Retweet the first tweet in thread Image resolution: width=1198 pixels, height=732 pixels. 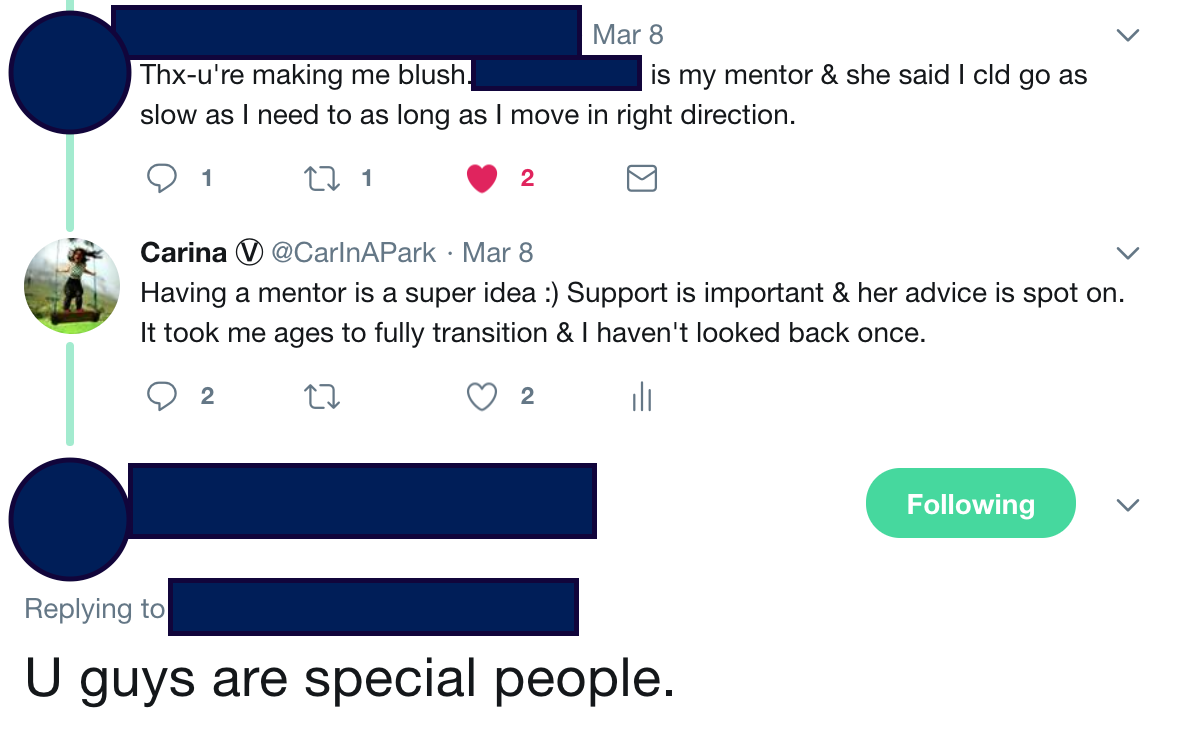[x=321, y=179]
